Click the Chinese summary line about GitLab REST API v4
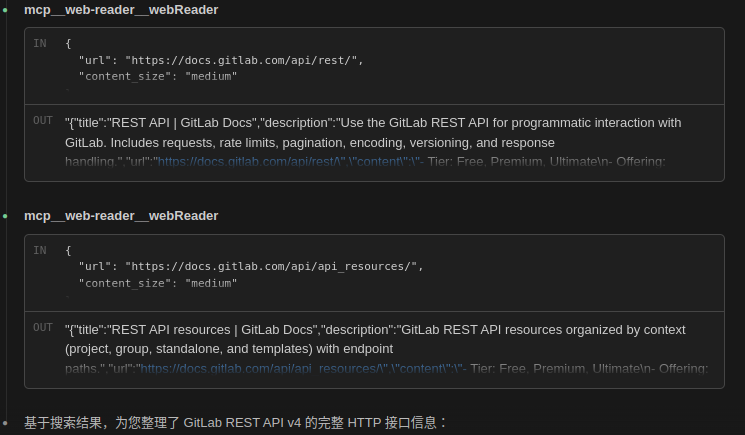This screenshot has width=745, height=435. (236, 423)
